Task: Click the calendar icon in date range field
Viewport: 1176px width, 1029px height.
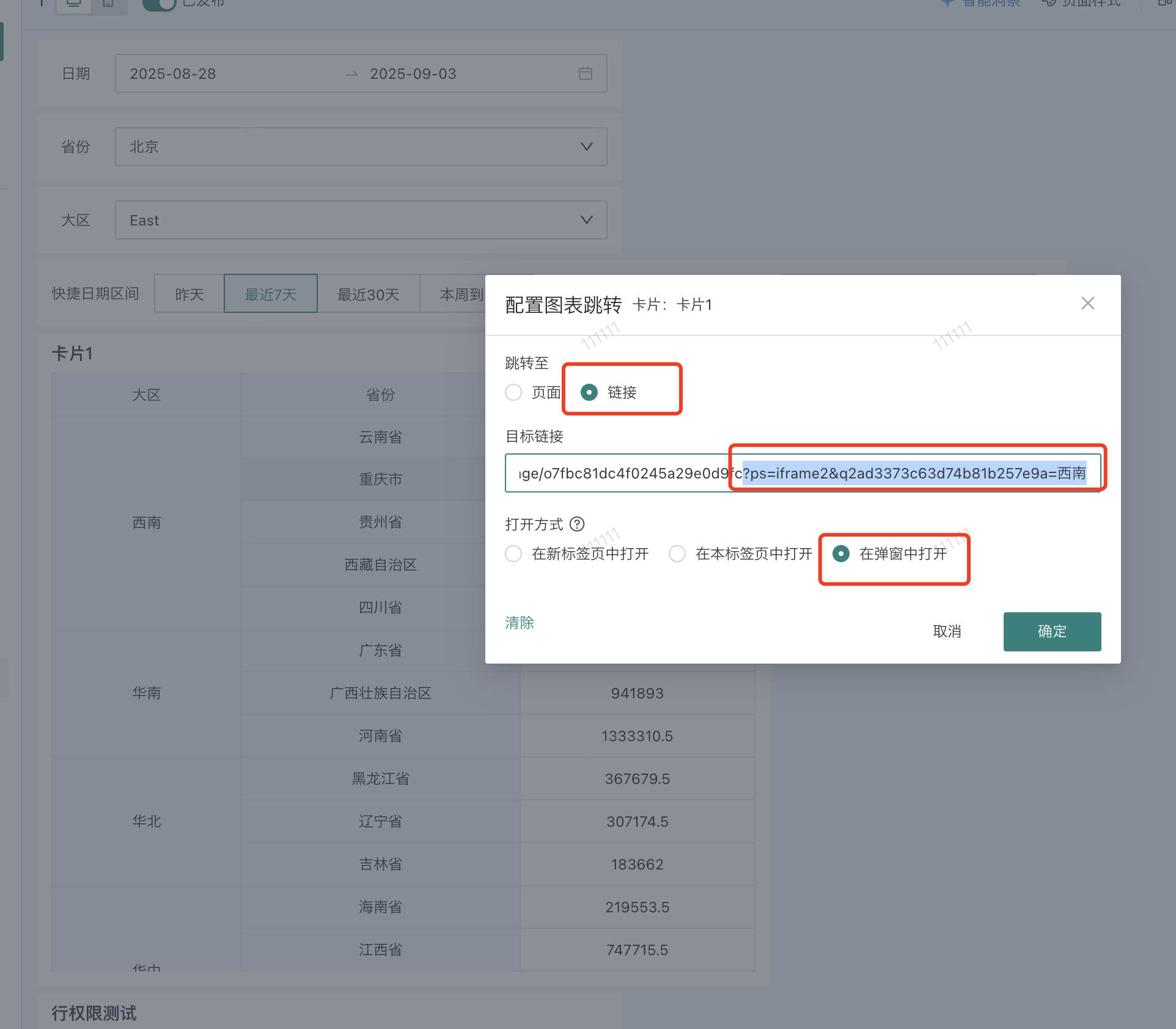Action: point(585,73)
